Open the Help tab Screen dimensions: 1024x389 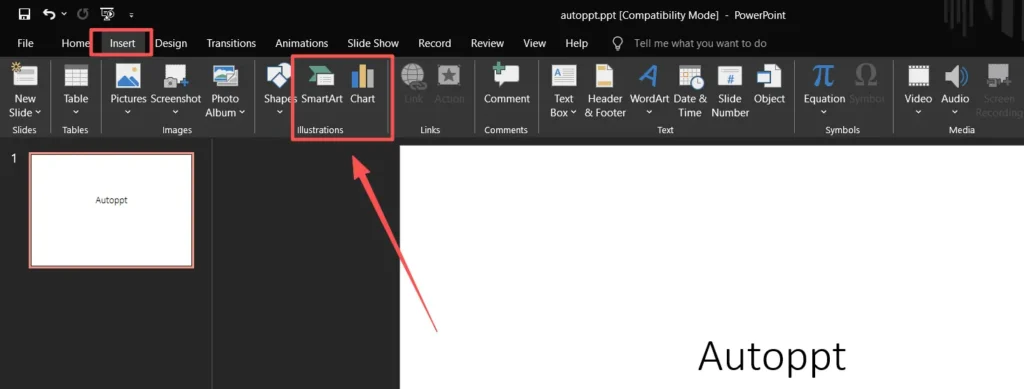(577, 43)
